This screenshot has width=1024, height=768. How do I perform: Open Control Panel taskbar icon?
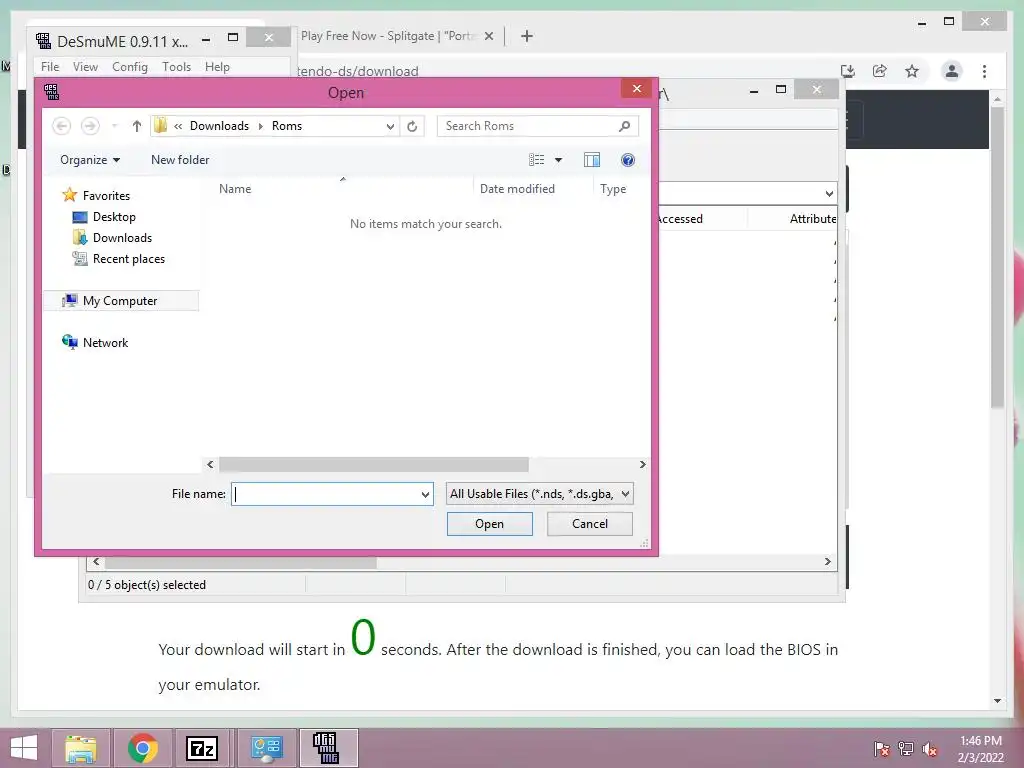pyautogui.click(x=266, y=748)
